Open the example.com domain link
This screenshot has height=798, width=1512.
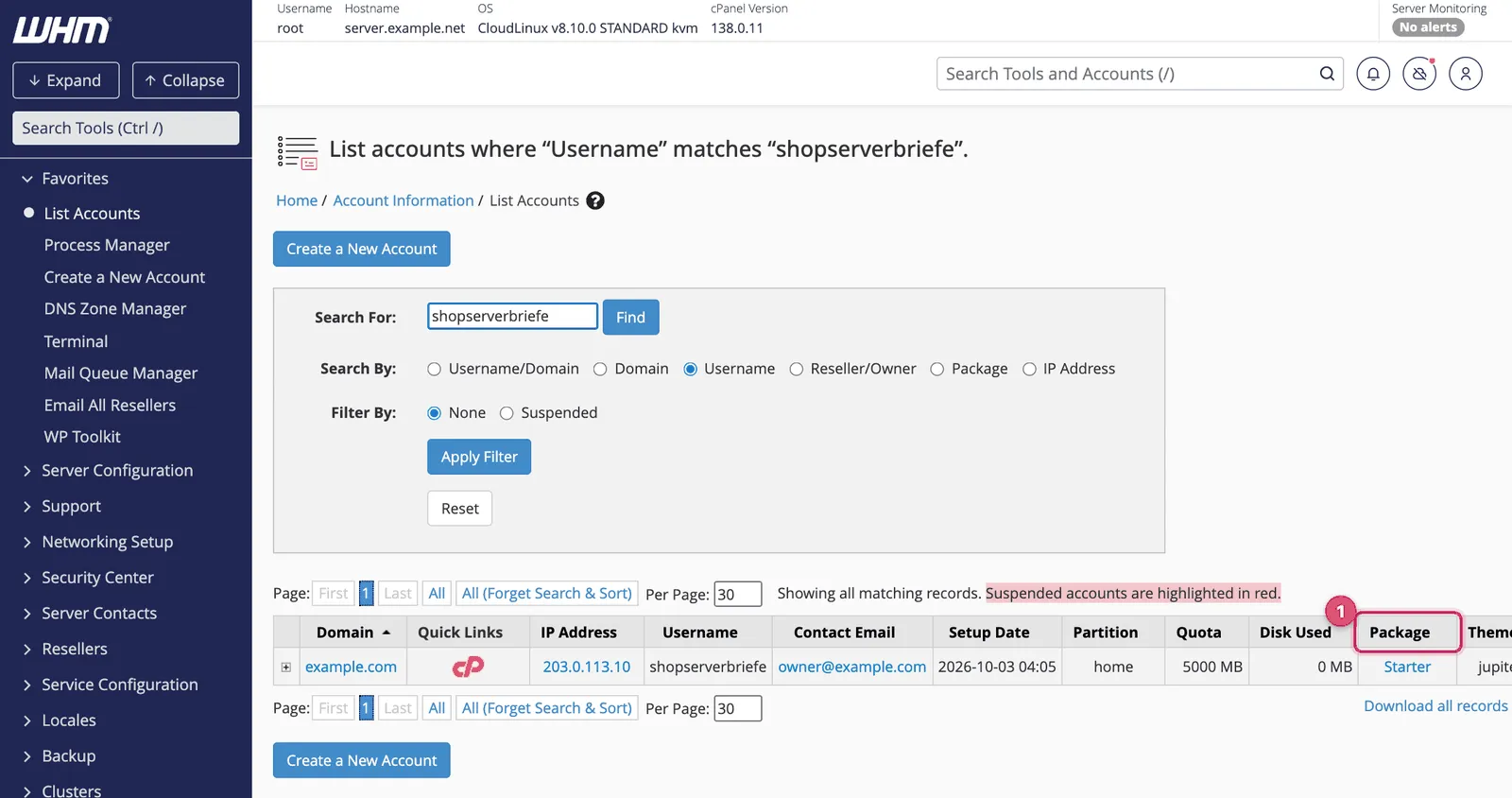pos(351,667)
